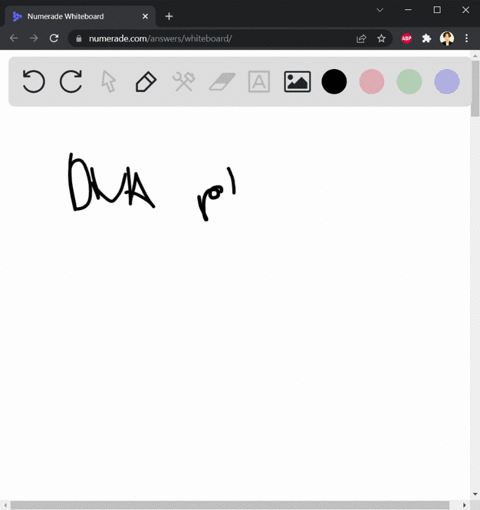
Task: Close the Numerade Whiteboard tab
Action: click(145, 16)
